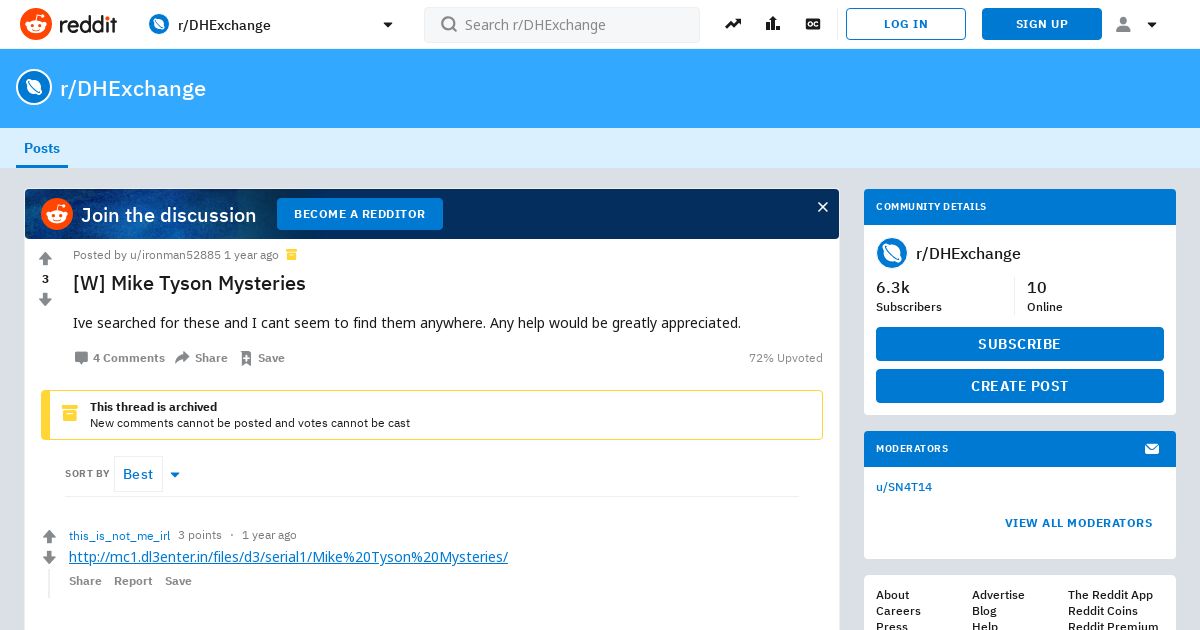This screenshot has height=630, width=1200.
Task: Save the Mike Tyson Mysteries post
Action: [x=262, y=358]
